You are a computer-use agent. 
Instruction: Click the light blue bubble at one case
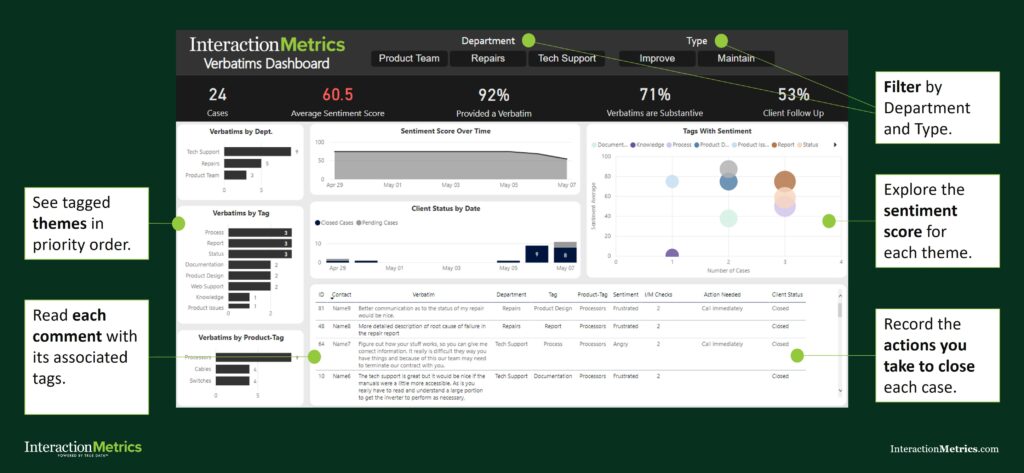[672, 181]
